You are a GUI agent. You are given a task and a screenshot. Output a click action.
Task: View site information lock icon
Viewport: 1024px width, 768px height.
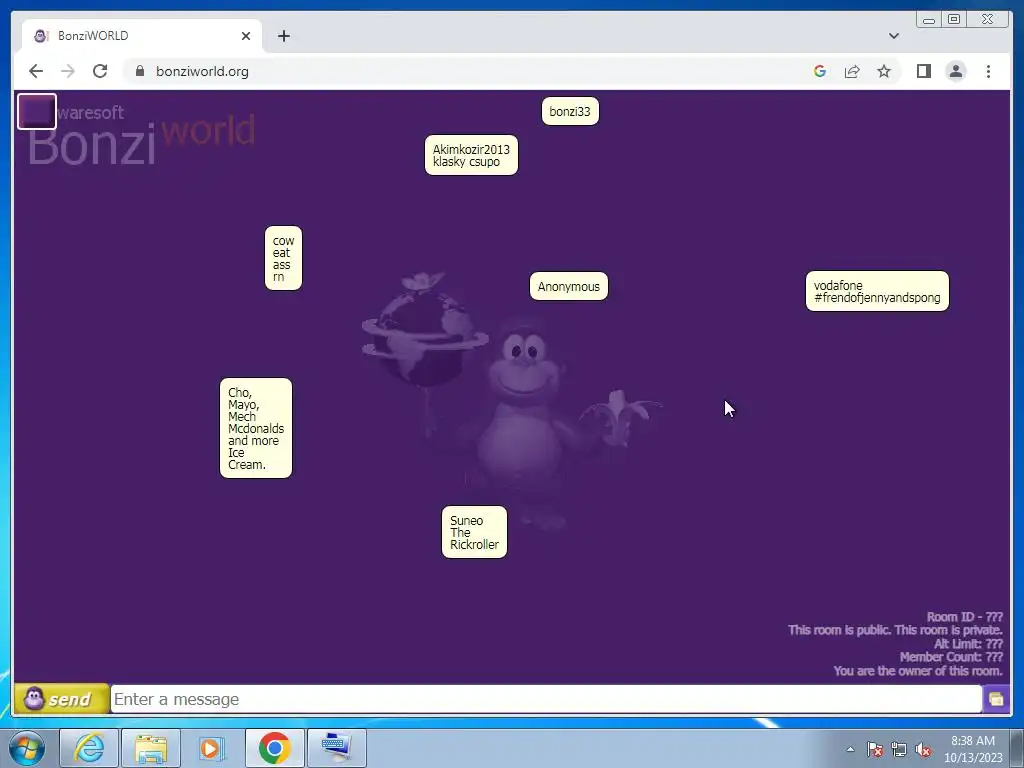coord(140,71)
